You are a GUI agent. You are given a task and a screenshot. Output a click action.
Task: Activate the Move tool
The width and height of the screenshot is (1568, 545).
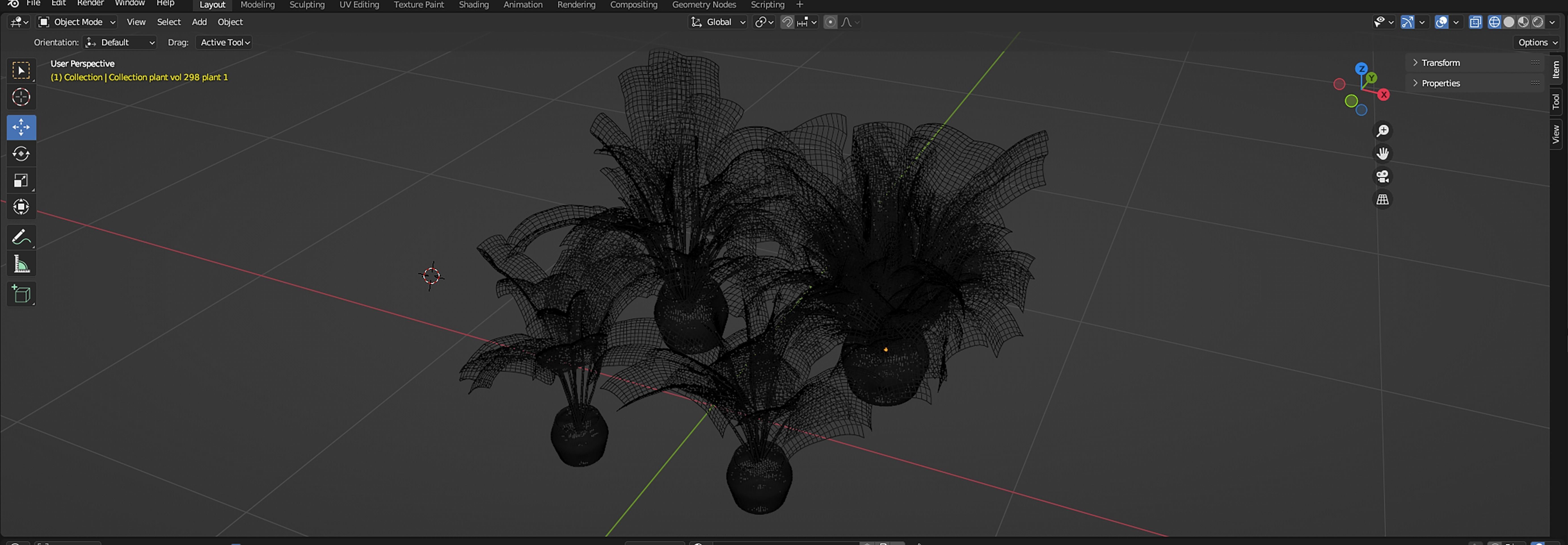tap(21, 127)
